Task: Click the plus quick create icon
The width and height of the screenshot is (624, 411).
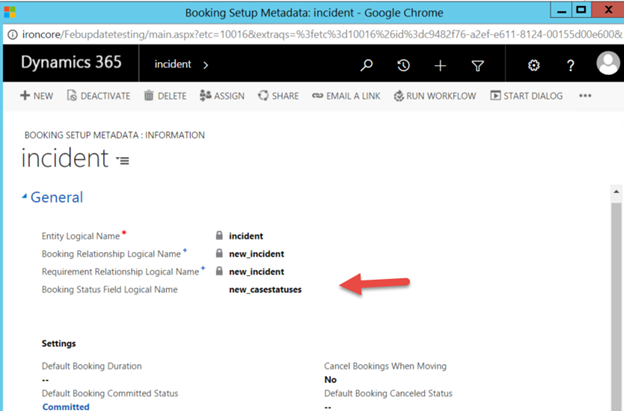Action: (440, 65)
